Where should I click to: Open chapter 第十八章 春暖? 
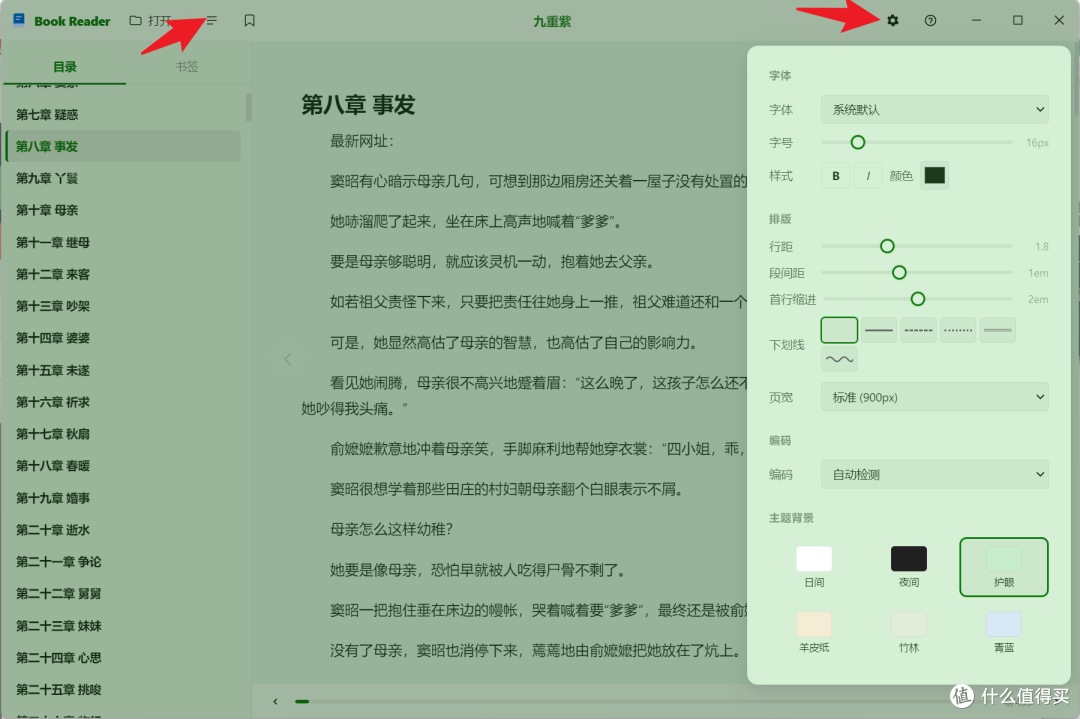coord(123,466)
